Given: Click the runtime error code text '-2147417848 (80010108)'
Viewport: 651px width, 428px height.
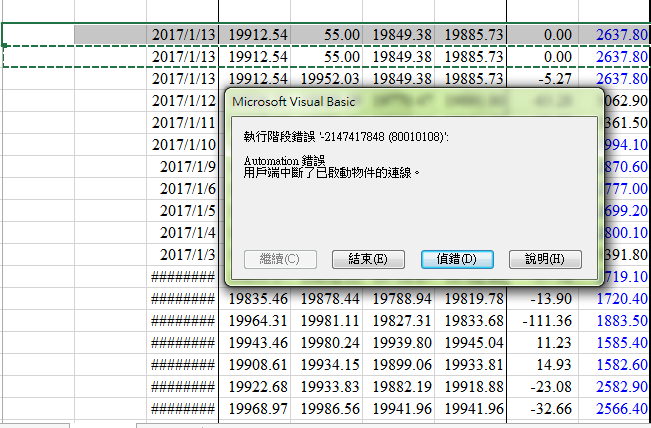Looking at the screenshot, I should (383, 137).
